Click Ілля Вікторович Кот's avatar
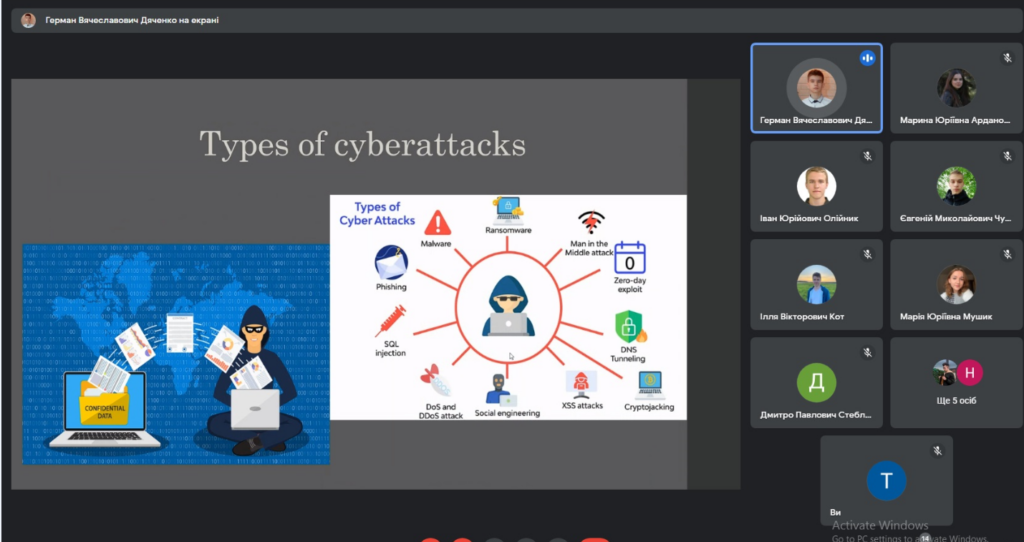Screen dimensions: 1024x542 point(816,284)
